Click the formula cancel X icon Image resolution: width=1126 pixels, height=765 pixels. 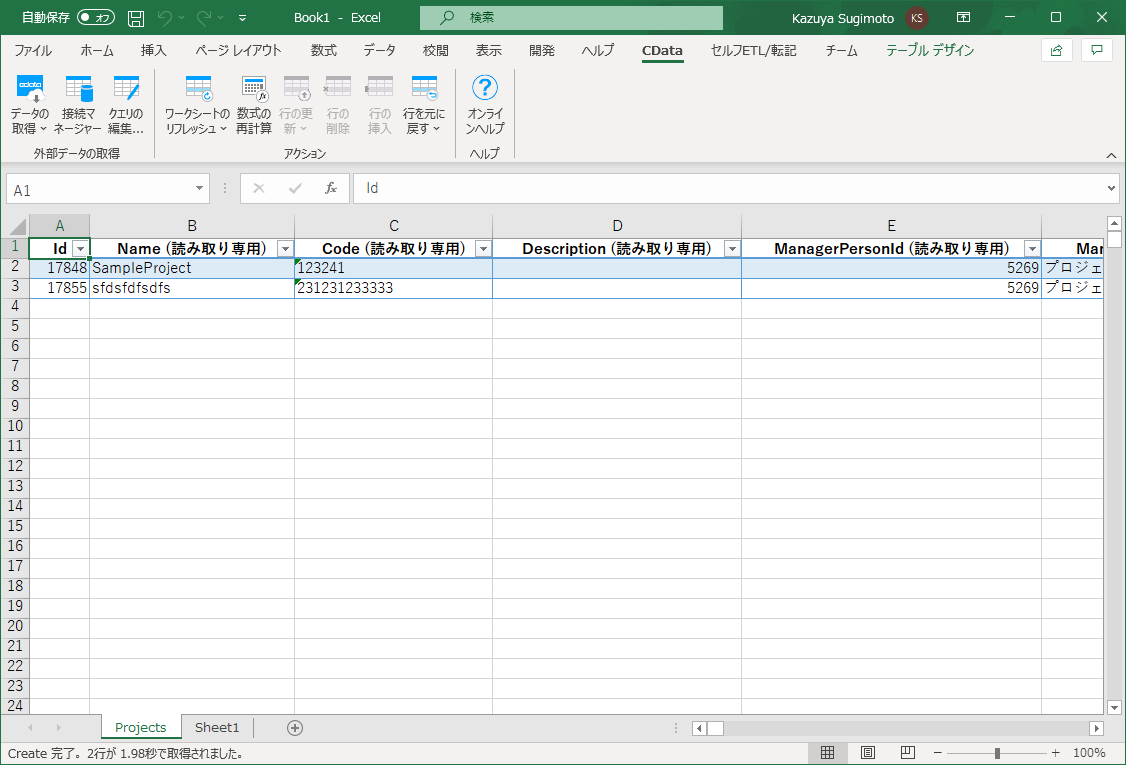(x=259, y=188)
